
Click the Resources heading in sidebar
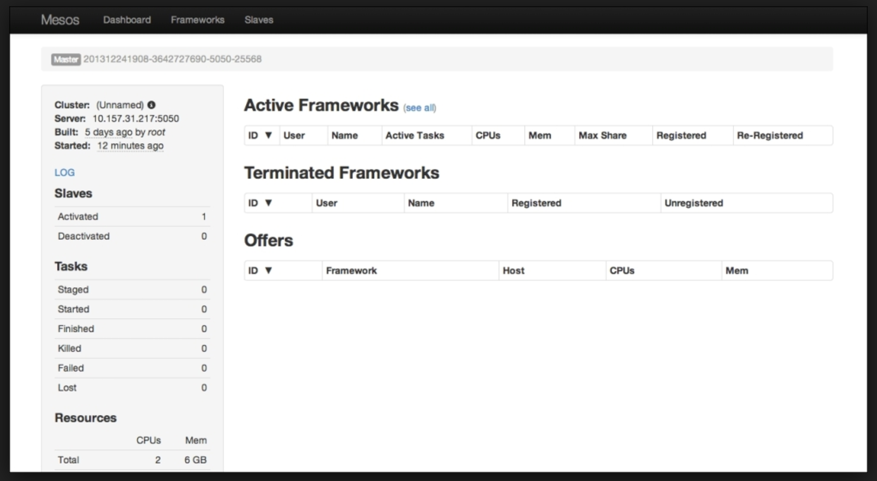[86, 418]
